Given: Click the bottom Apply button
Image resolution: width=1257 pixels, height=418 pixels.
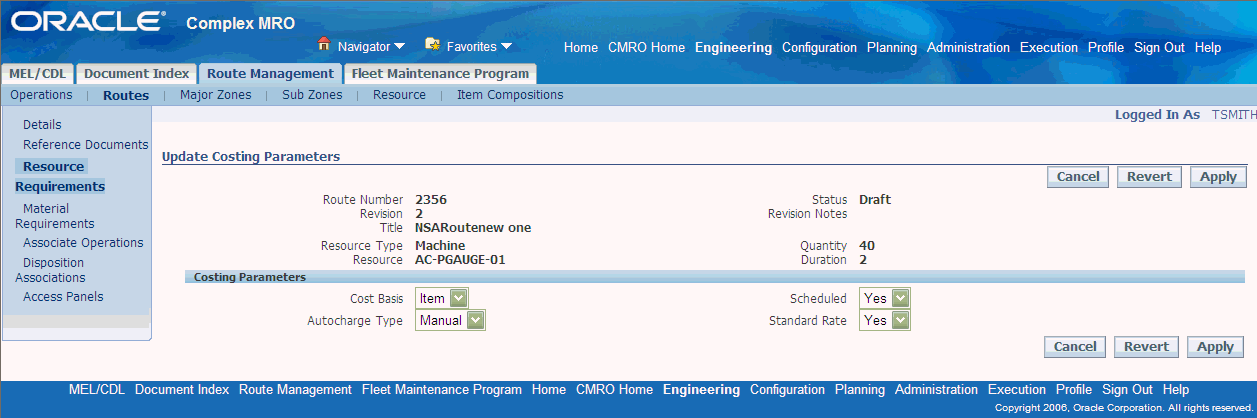Looking at the screenshot, I should (x=1215, y=347).
